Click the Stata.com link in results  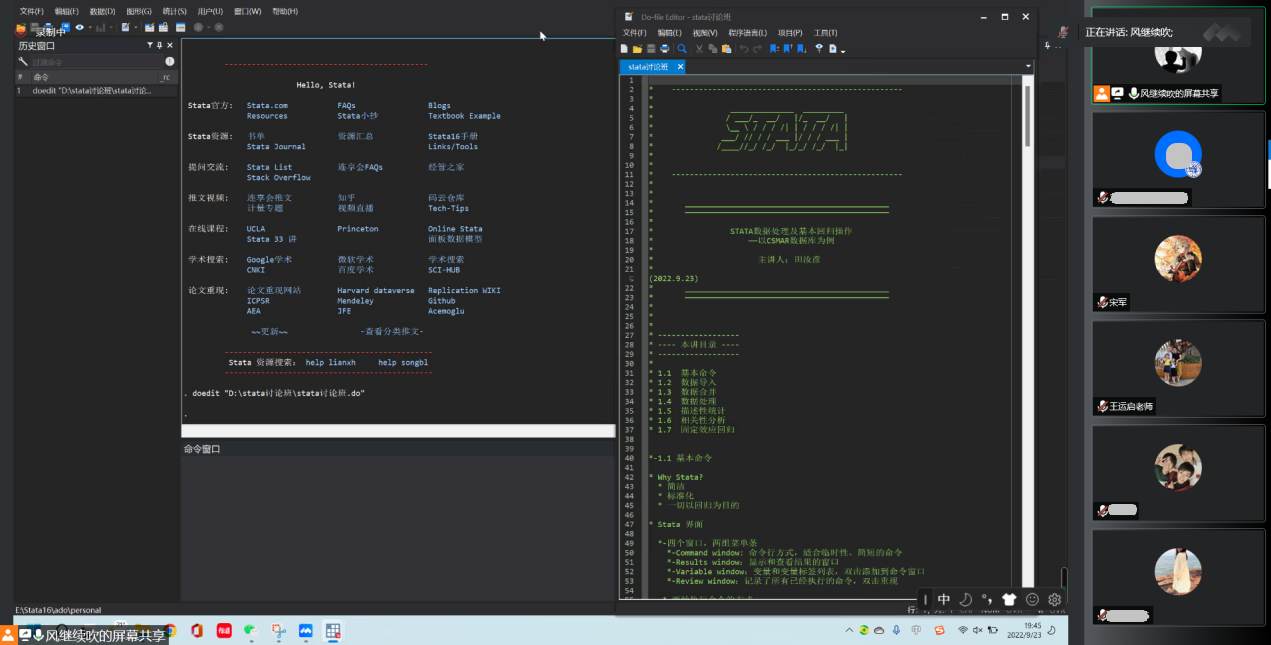point(267,105)
